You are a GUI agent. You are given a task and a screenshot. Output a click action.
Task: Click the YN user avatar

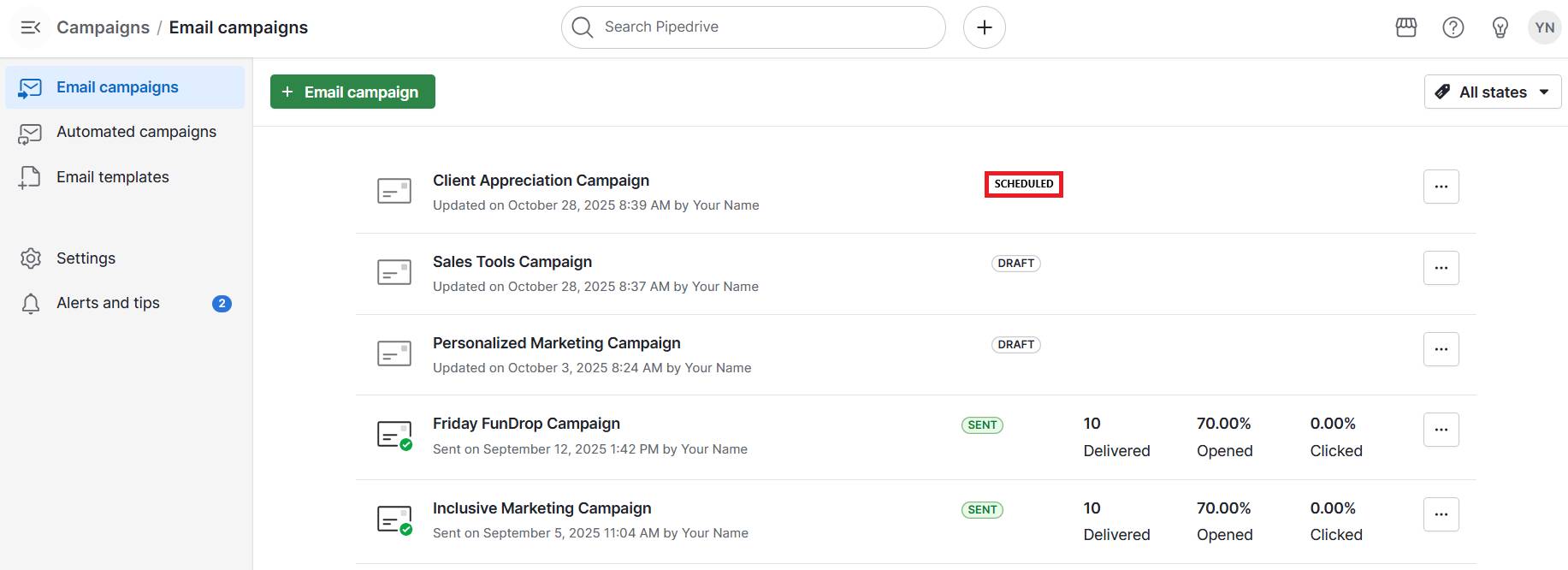(x=1544, y=27)
